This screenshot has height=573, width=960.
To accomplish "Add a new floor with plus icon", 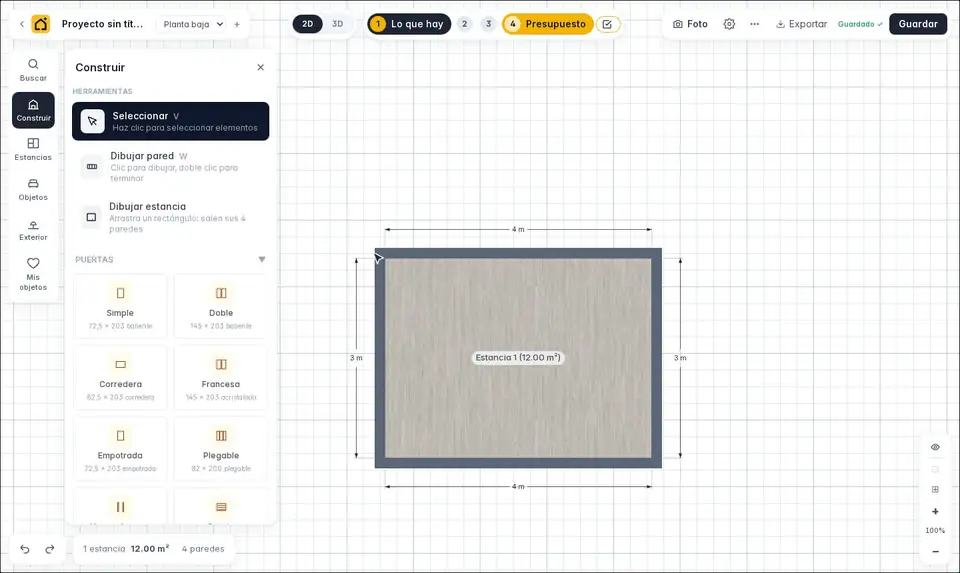I will (x=237, y=24).
